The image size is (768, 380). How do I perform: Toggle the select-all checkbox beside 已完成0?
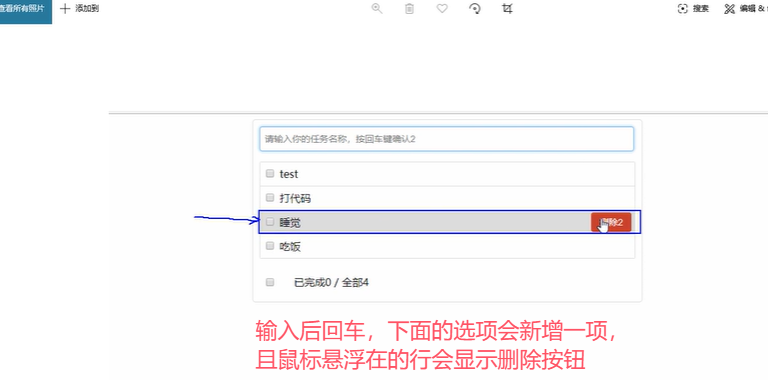270,282
